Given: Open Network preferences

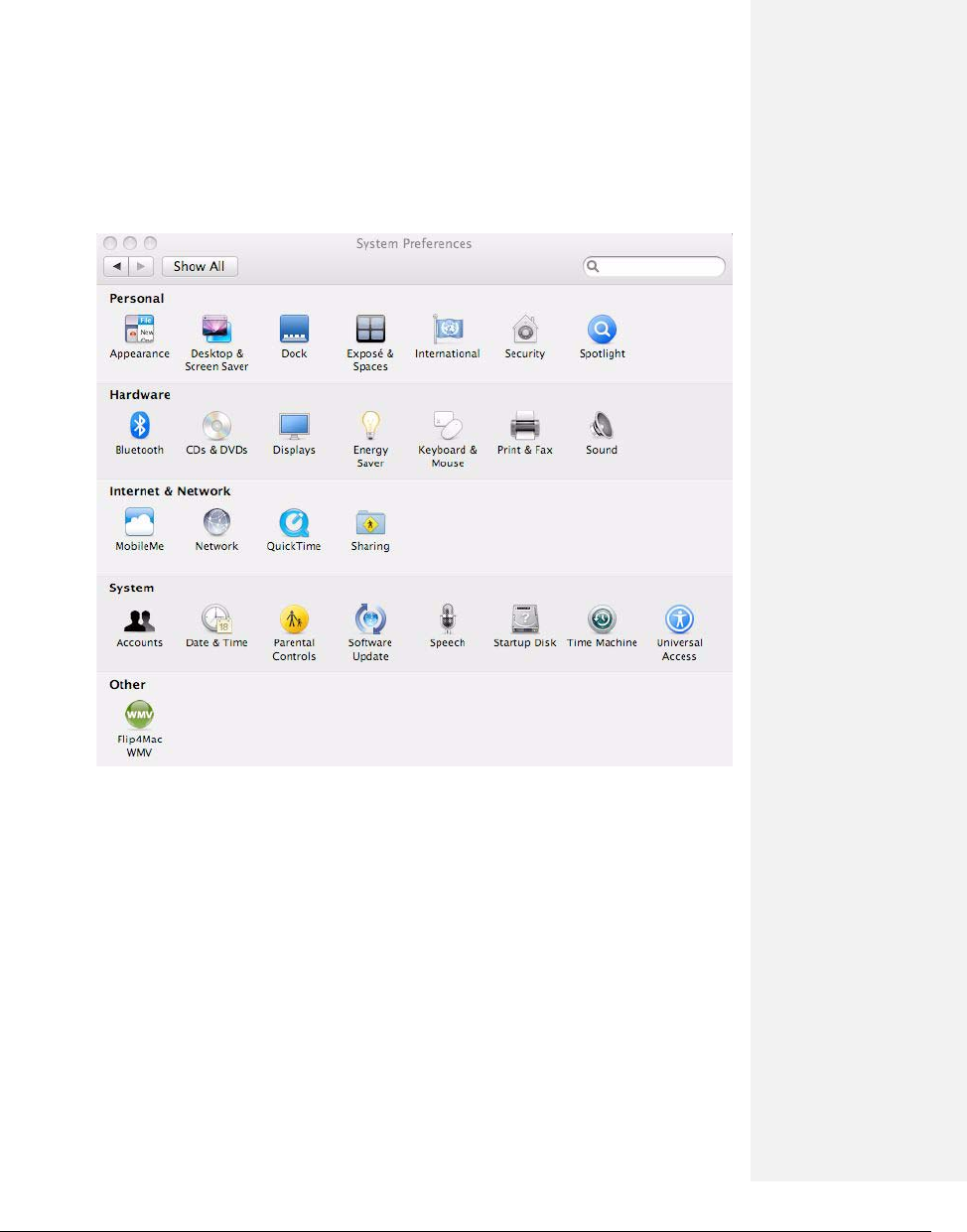Looking at the screenshot, I should point(216,522).
